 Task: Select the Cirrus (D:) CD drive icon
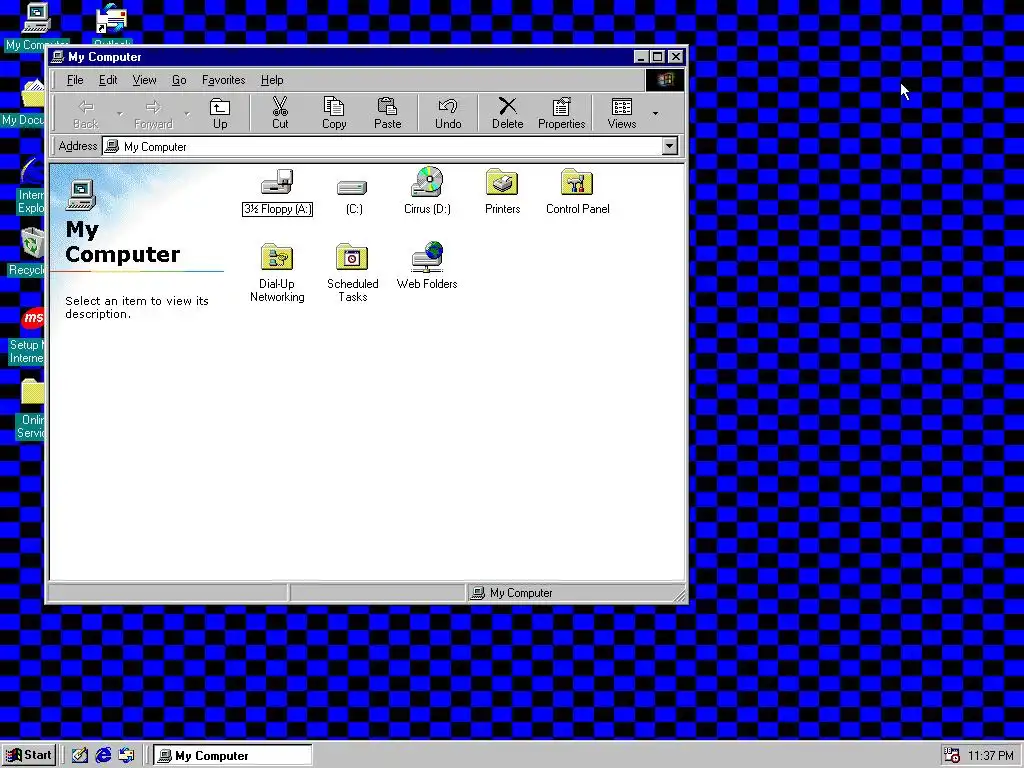point(427,182)
